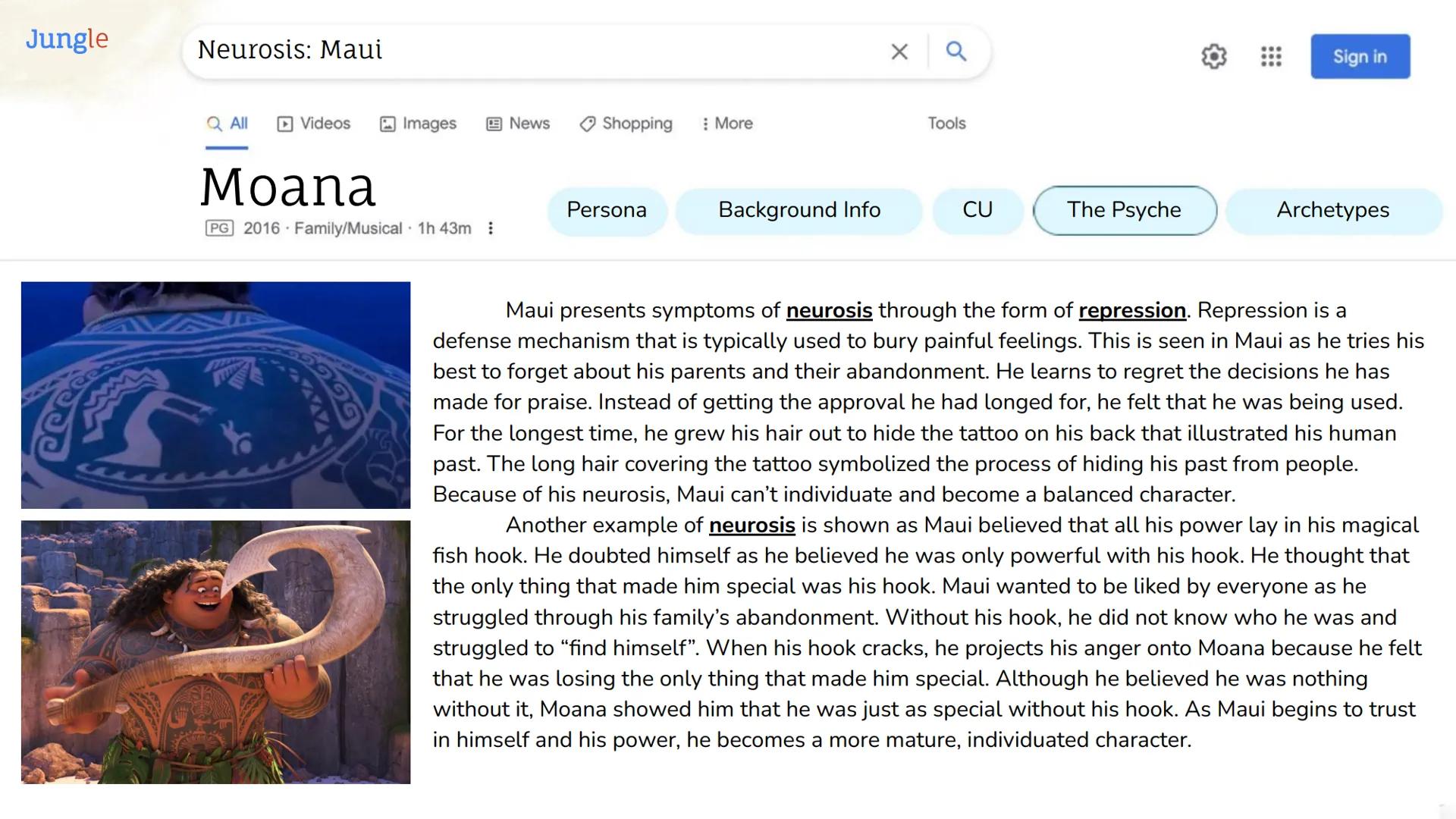Switch to the All search tab

[226, 123]
